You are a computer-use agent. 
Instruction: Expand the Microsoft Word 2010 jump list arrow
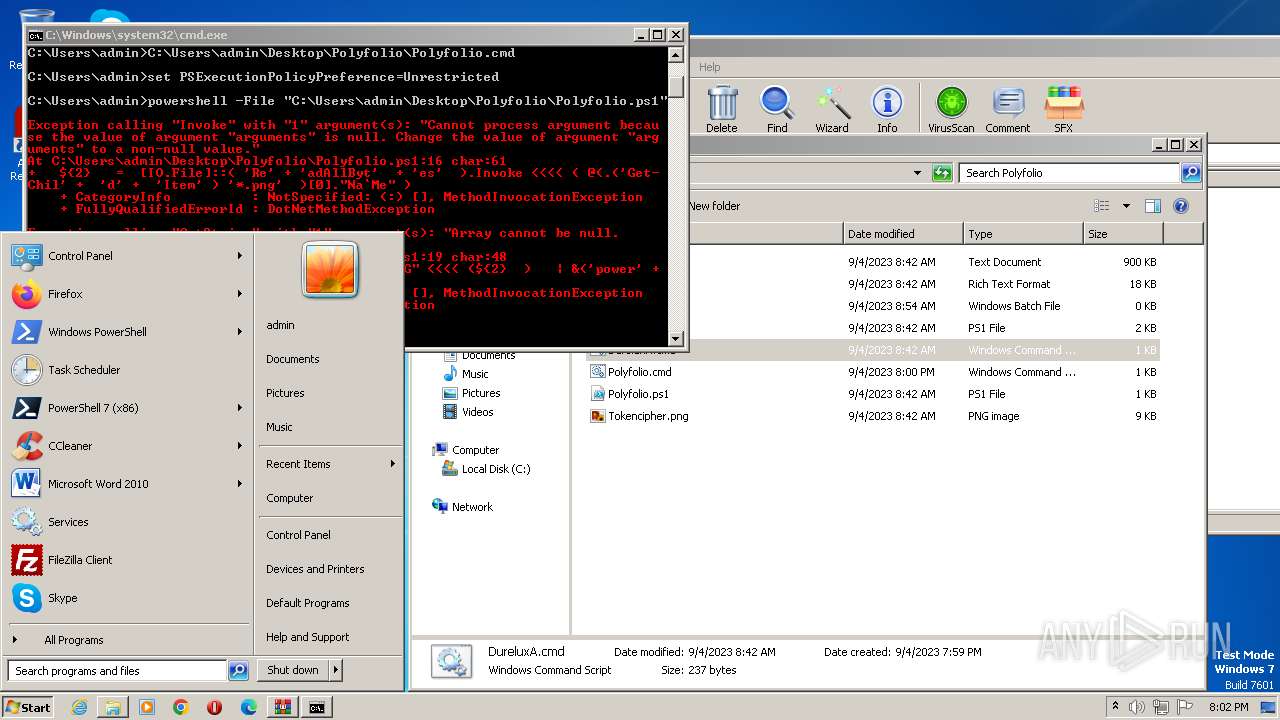click(x=240, y=484)
